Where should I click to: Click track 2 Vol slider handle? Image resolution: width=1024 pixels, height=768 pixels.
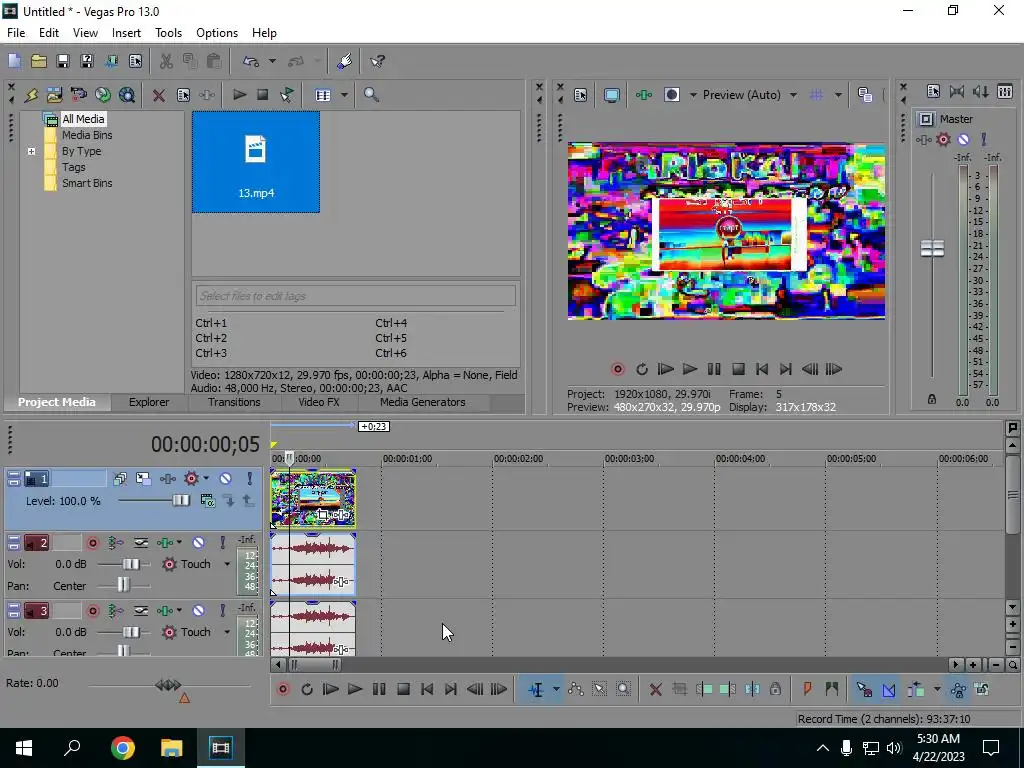point(131,564)
